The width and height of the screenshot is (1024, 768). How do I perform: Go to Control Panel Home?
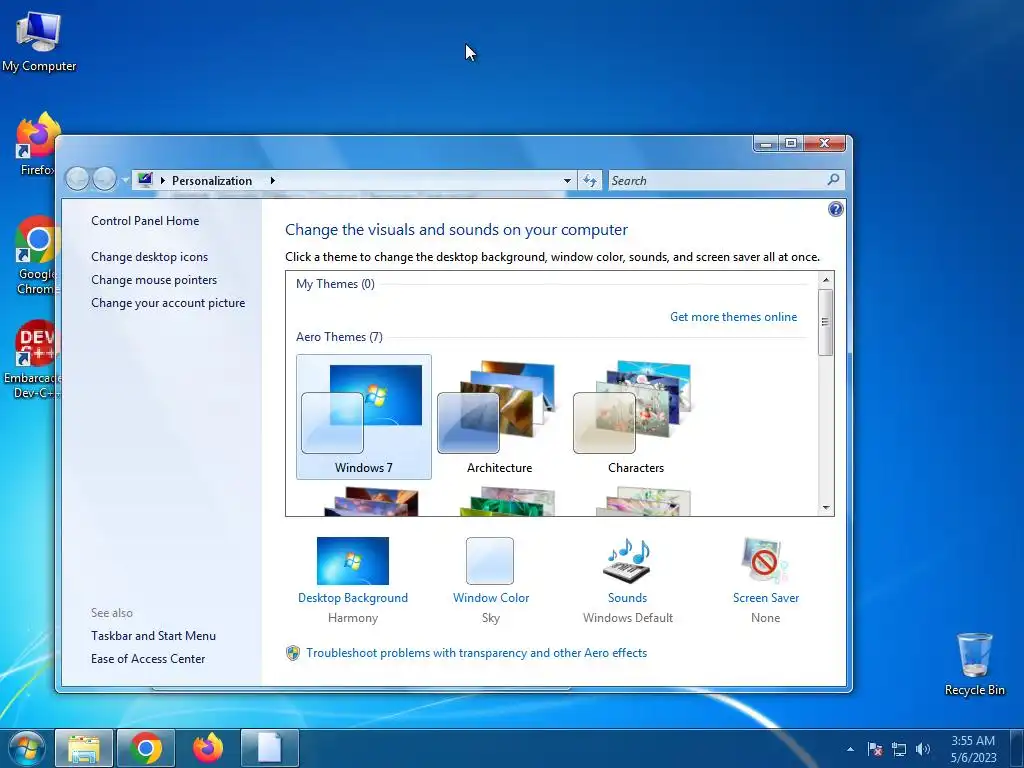[145, 221]
